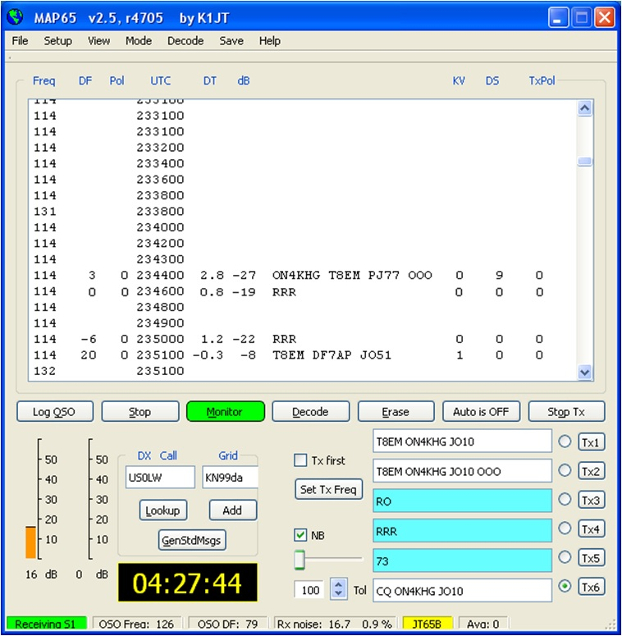Viewport: 622px width, 636px height.
Task: Click the scroll up arrow of decode list
Action: [585, 108]
